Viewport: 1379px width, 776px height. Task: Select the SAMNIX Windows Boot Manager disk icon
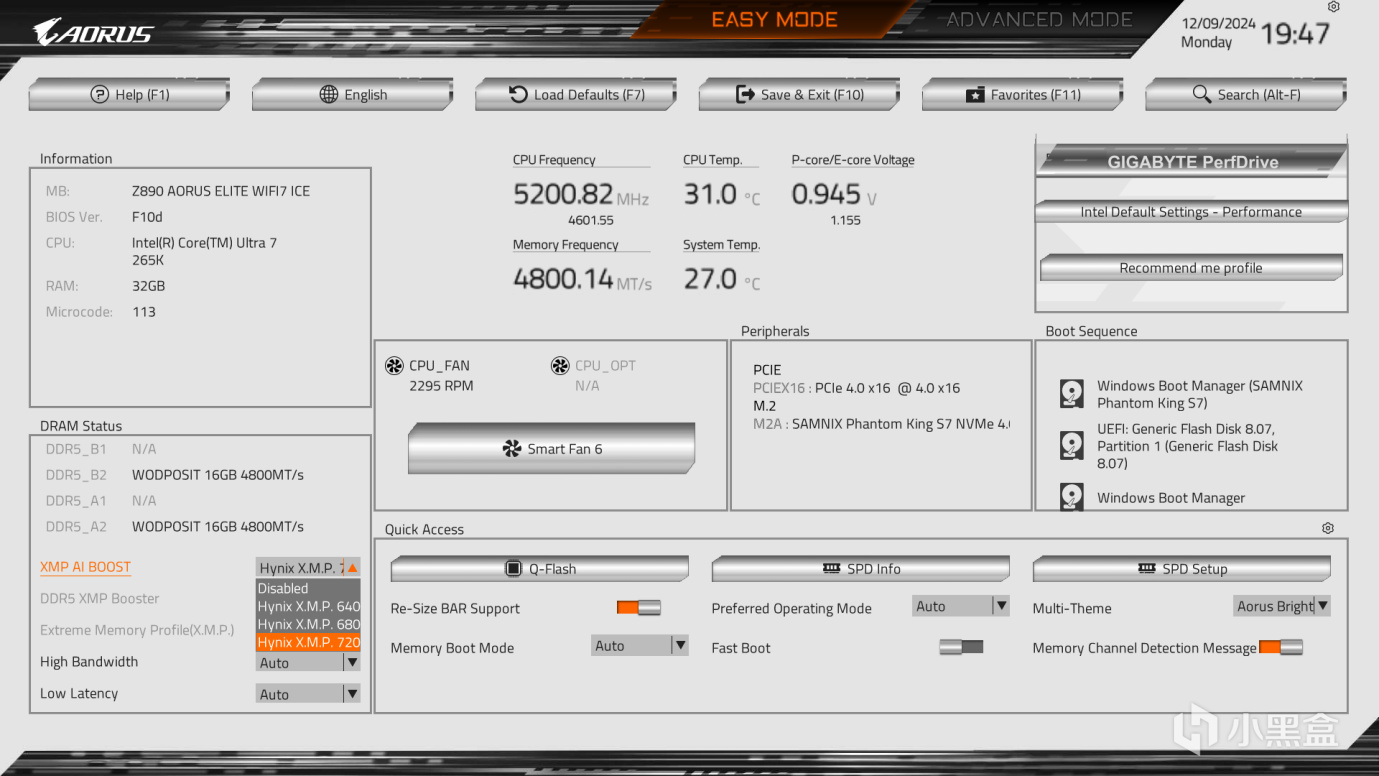[1072, 393]
